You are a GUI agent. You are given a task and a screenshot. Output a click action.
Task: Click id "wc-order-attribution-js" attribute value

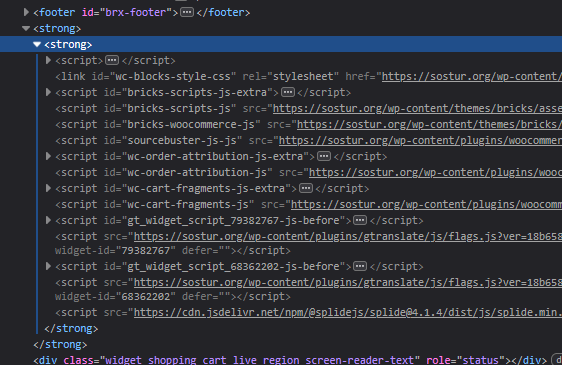[x=197, y=172]
